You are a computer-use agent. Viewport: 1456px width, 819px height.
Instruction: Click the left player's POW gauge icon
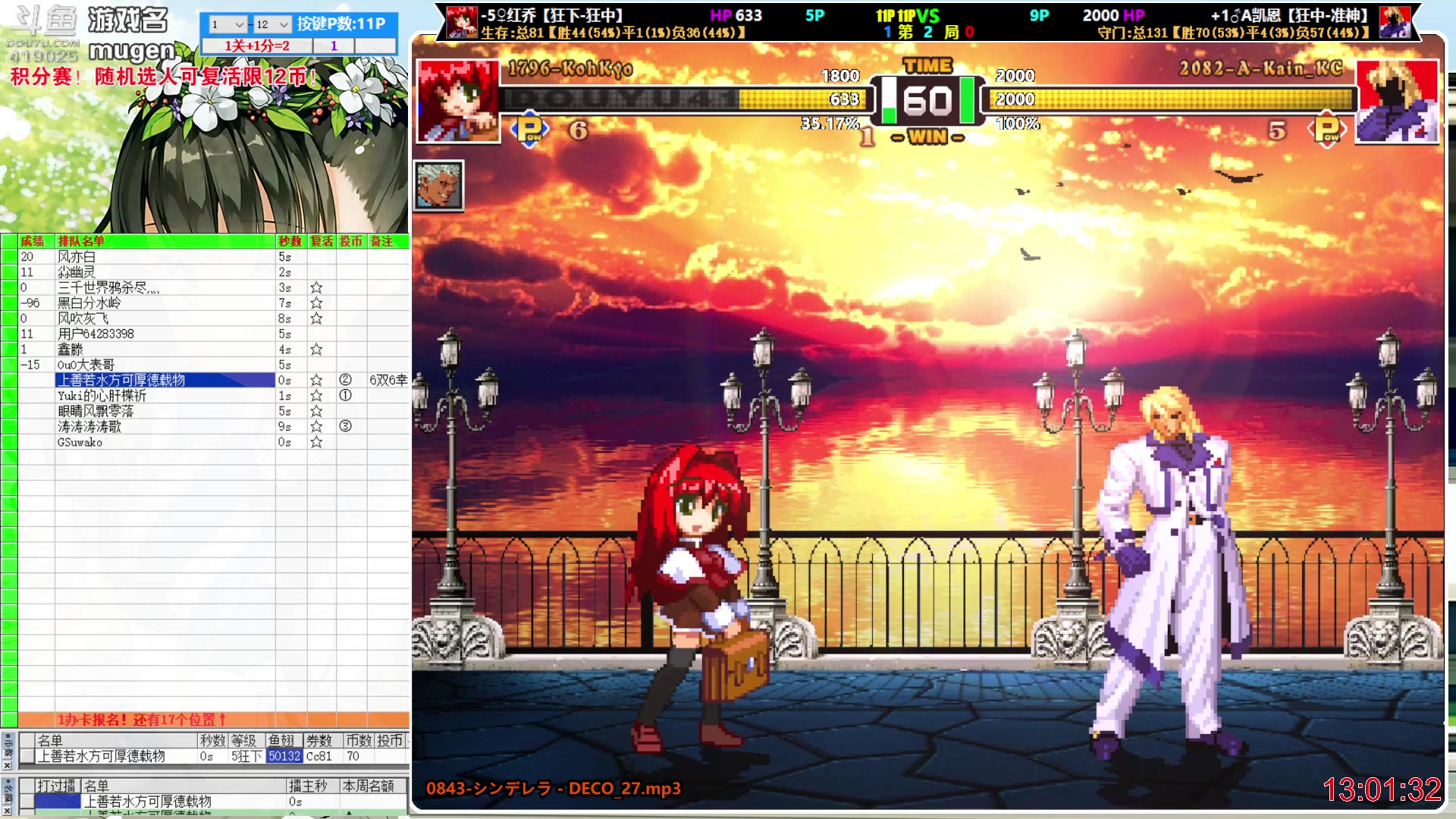pyautogui.click(x=530, y=130)
